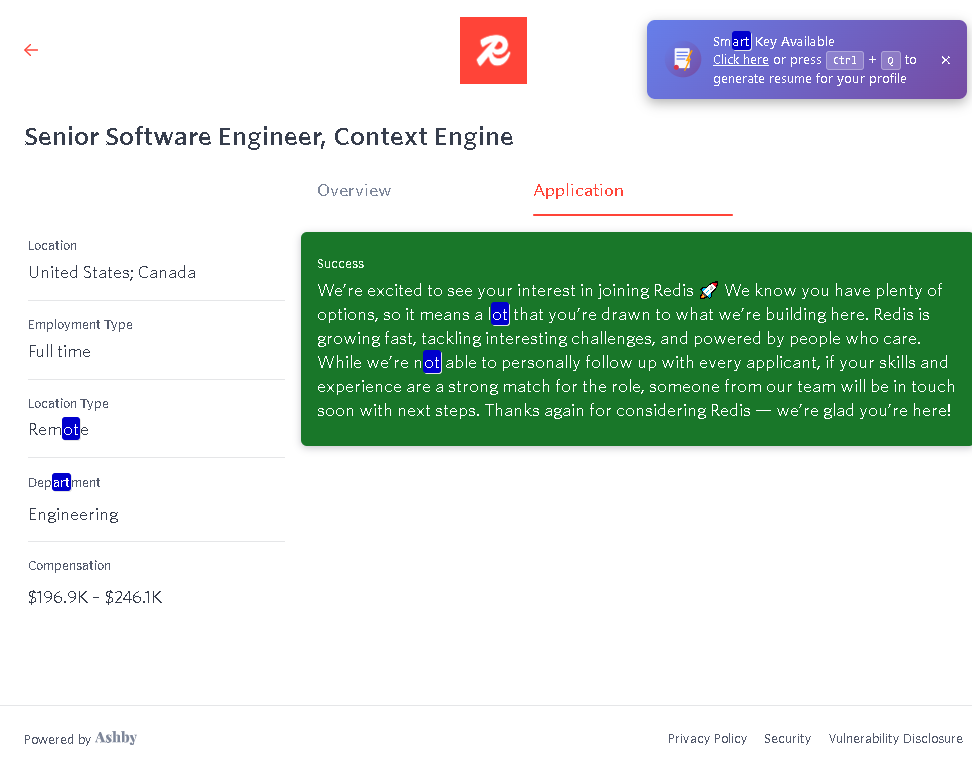The height and width of the screenshot is (772, 972).
Task: Open the Security footer link
Action: click(x=787, y=739)
